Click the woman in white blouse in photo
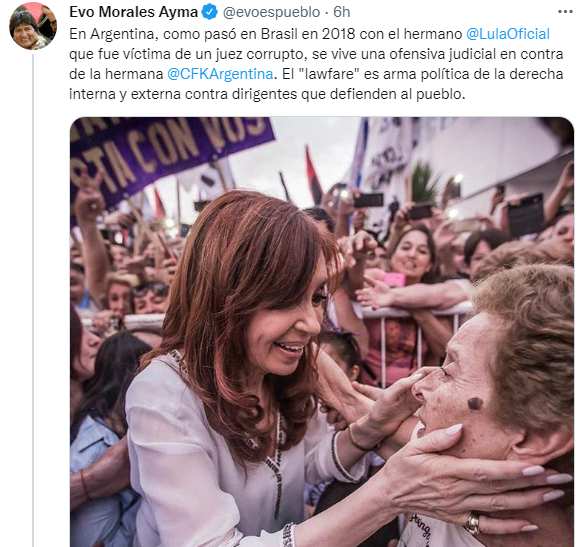Image resolution: width=585 pixels, height=547 pixels. (x=239, y=373)
